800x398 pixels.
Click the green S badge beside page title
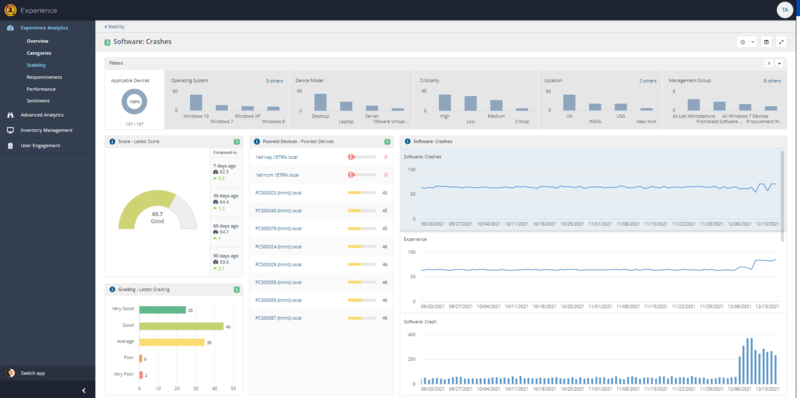107,42
